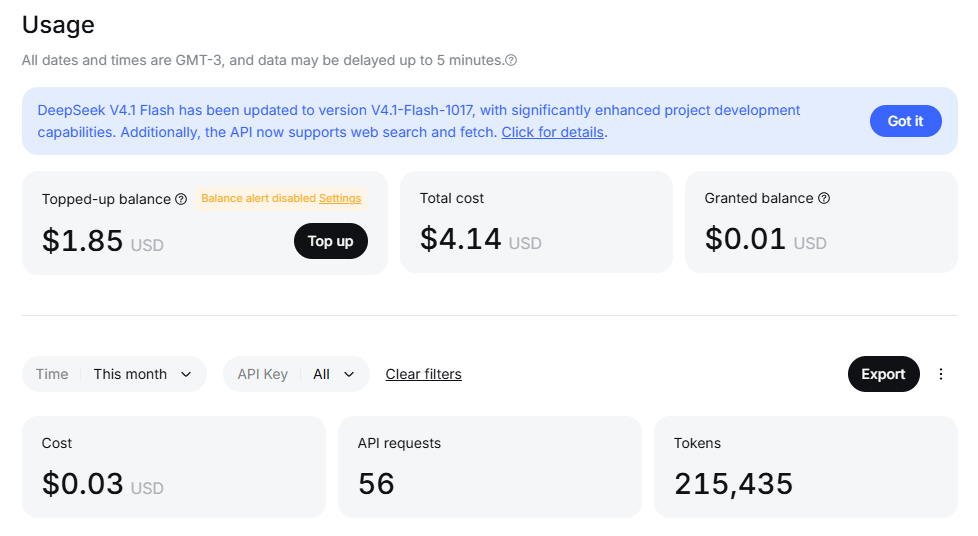Open the Topped-up balance help icon

(x=181, y=199)
